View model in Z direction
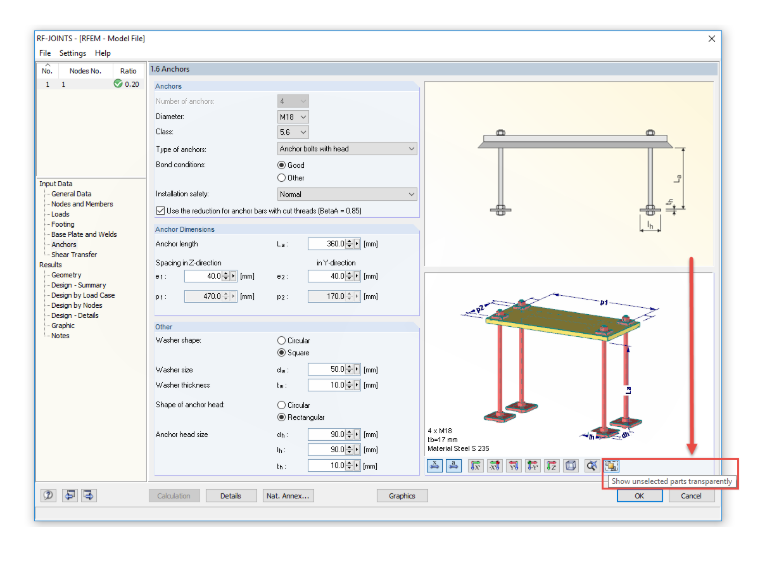The height and width of the screenshot is (570, 760). [552, 466]
